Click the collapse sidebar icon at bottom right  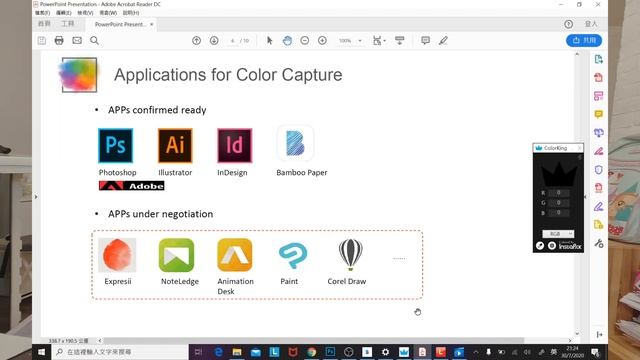coord(599,335)
